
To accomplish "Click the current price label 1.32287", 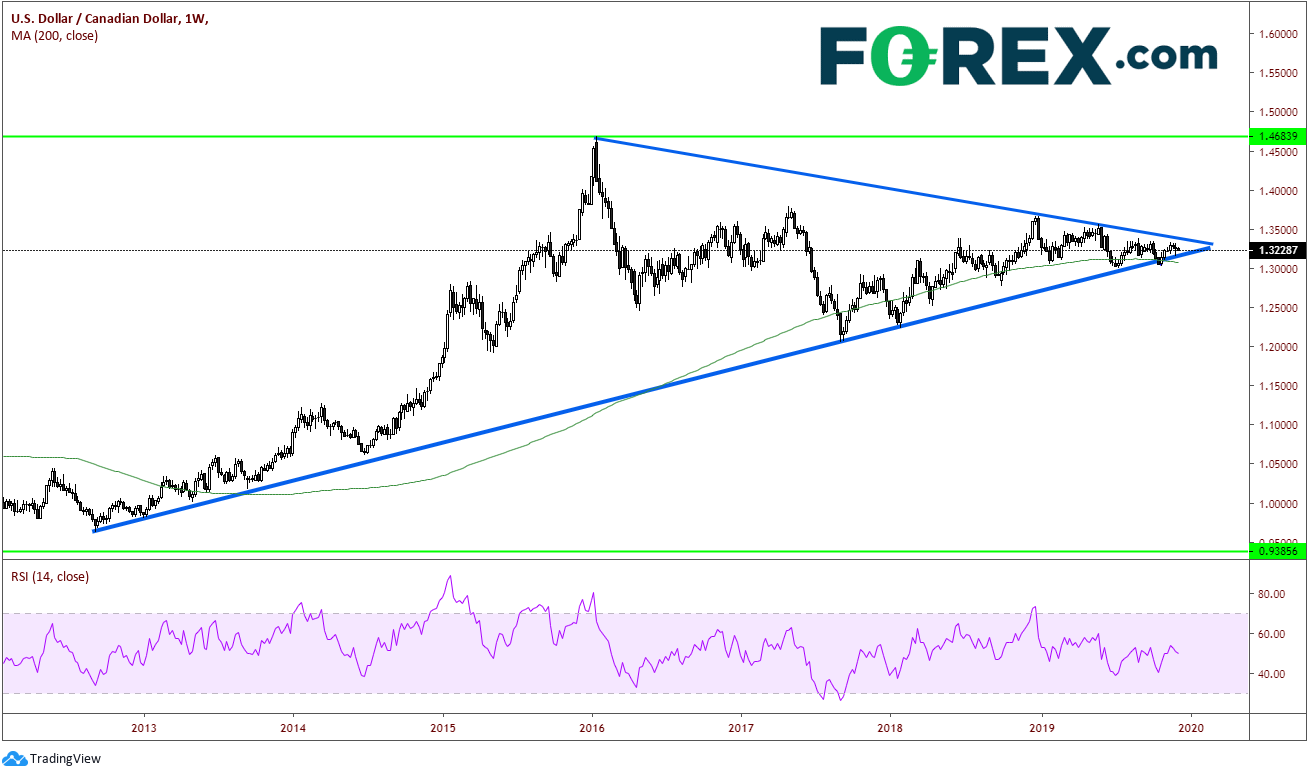I will (x=1278, y=250).
